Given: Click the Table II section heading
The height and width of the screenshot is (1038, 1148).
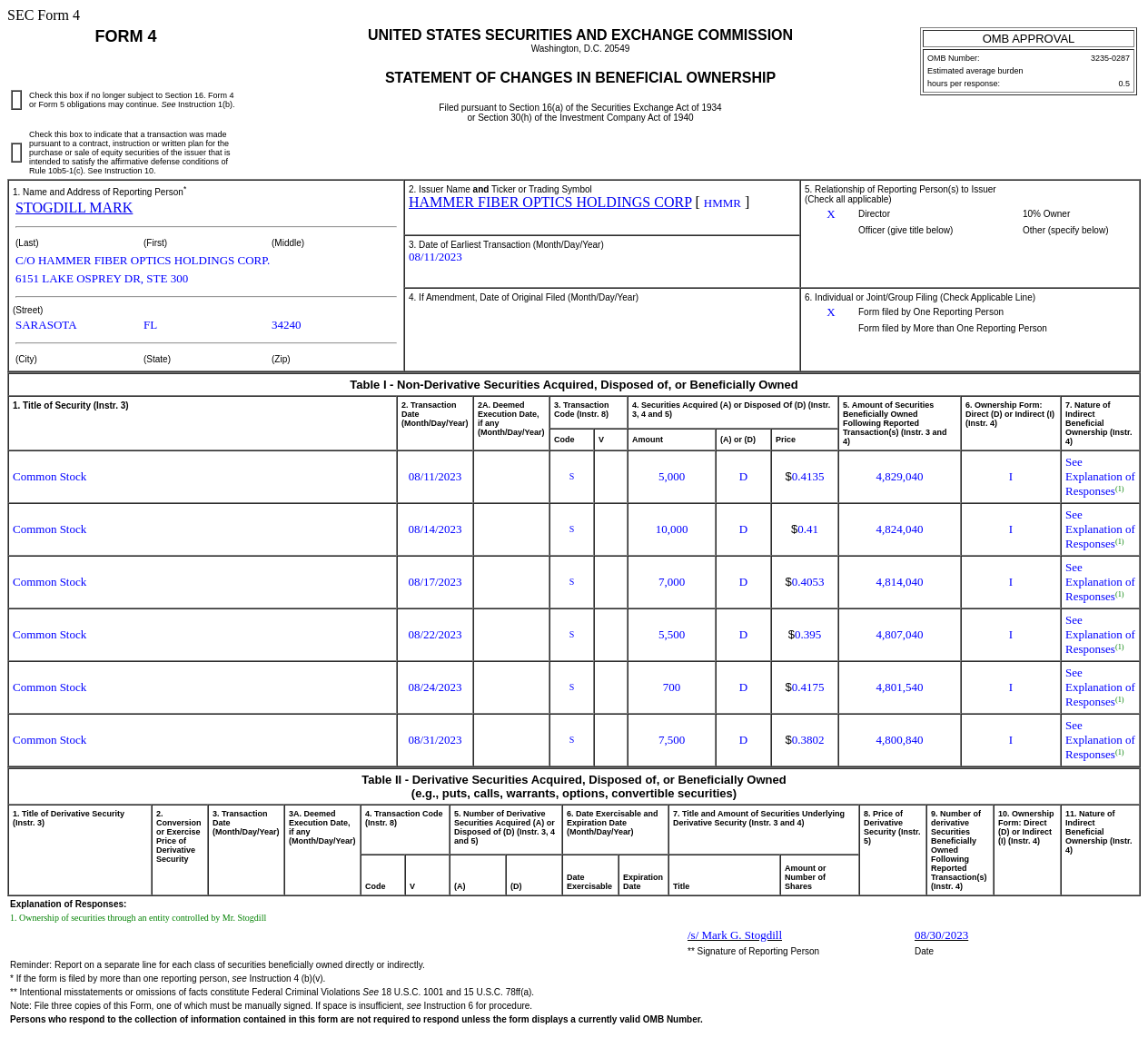Looking at the screenshot, I should pyautogui.click(x=574, y=786).
